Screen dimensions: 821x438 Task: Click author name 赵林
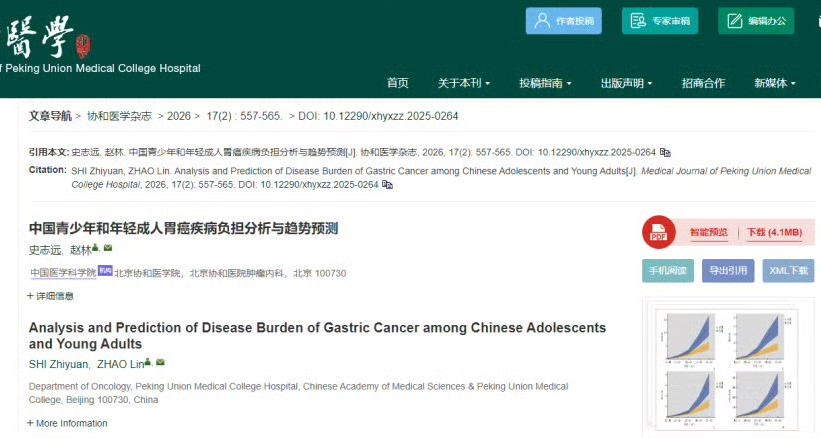tap(81, 250)
